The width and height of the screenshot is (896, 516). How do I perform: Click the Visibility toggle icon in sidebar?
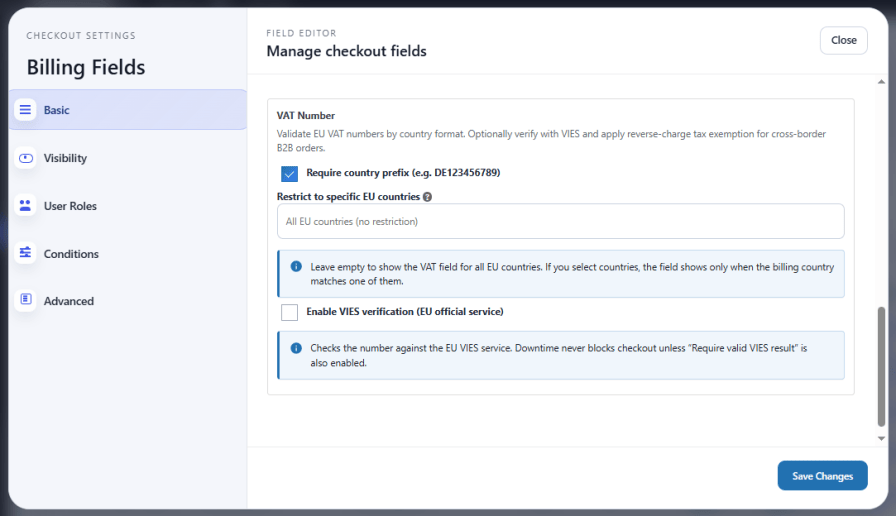point(25,158)
